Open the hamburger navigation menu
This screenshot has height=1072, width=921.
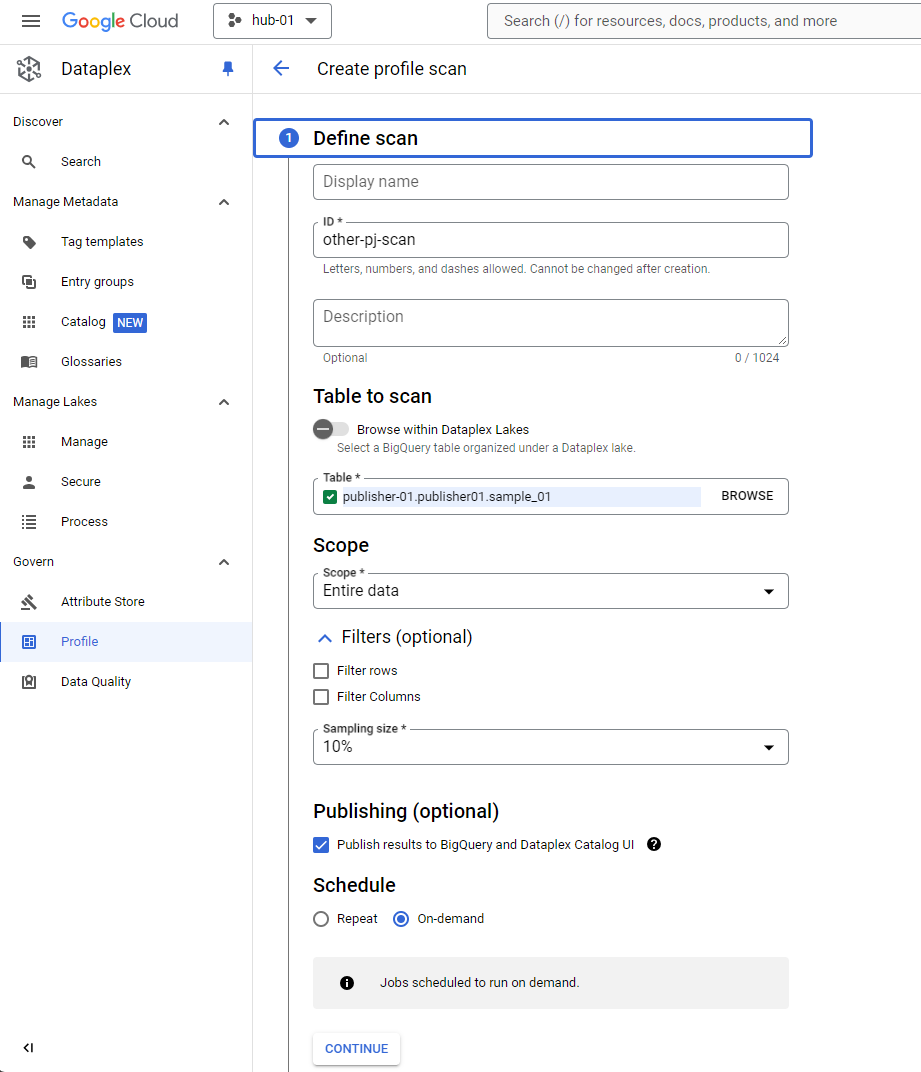pos(31,21)
